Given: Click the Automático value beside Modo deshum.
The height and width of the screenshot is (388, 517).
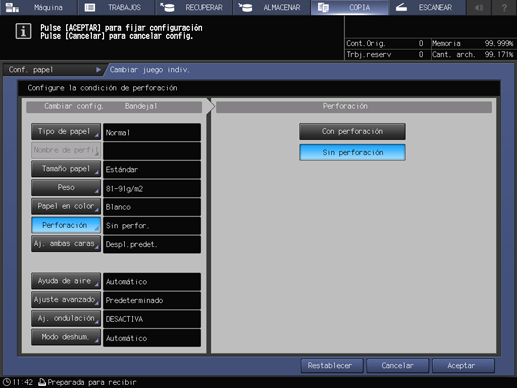Looking at the screenshot, I should (152, 338).
